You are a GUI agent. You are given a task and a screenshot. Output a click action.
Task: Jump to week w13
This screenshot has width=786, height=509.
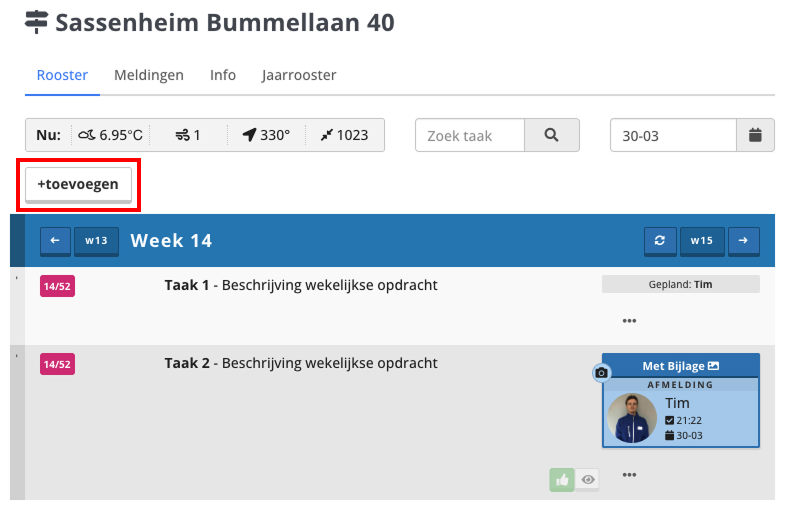click(97, 241)
